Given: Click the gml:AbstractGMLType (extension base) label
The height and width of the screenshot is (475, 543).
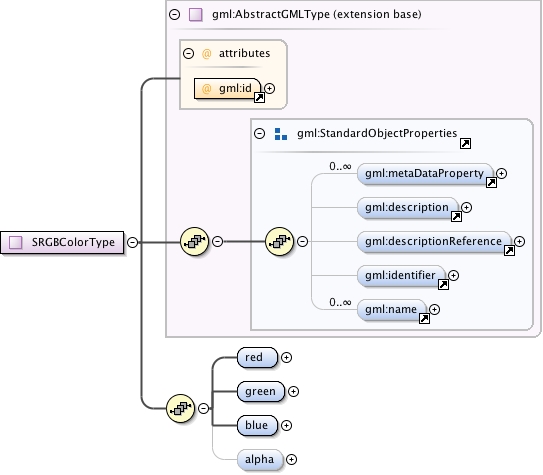Looking at the screenshot, I should tap(317, 15).
